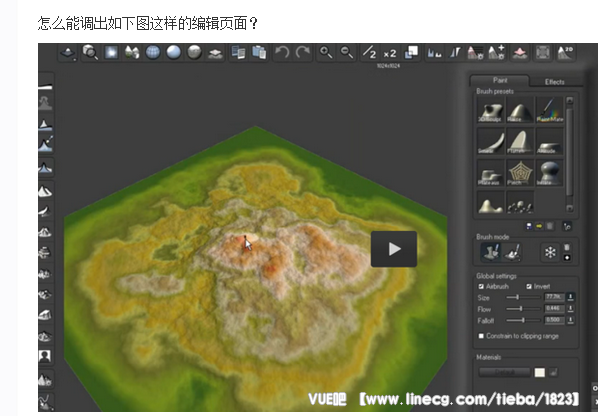Click the 2D mountain view icon
Screen dimensions: 607x416
point(565,53)
